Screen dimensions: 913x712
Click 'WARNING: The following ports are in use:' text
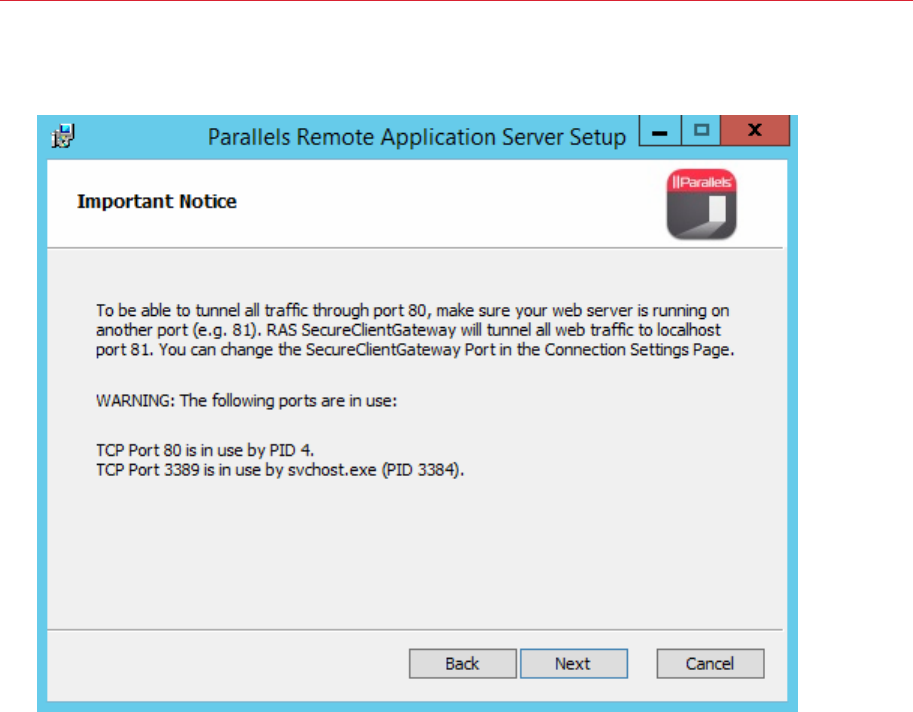tap(246, 401)
